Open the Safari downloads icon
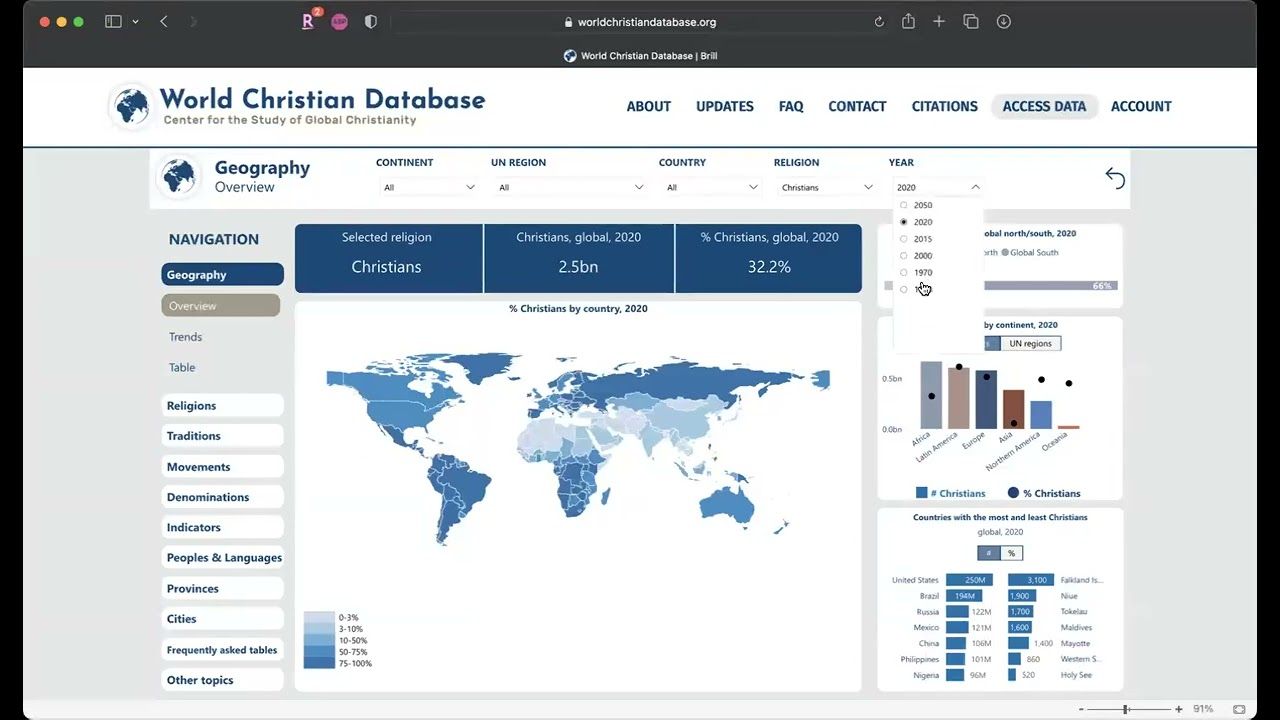The width and height of the screenshot is (1280, 720). (1003, 22)
